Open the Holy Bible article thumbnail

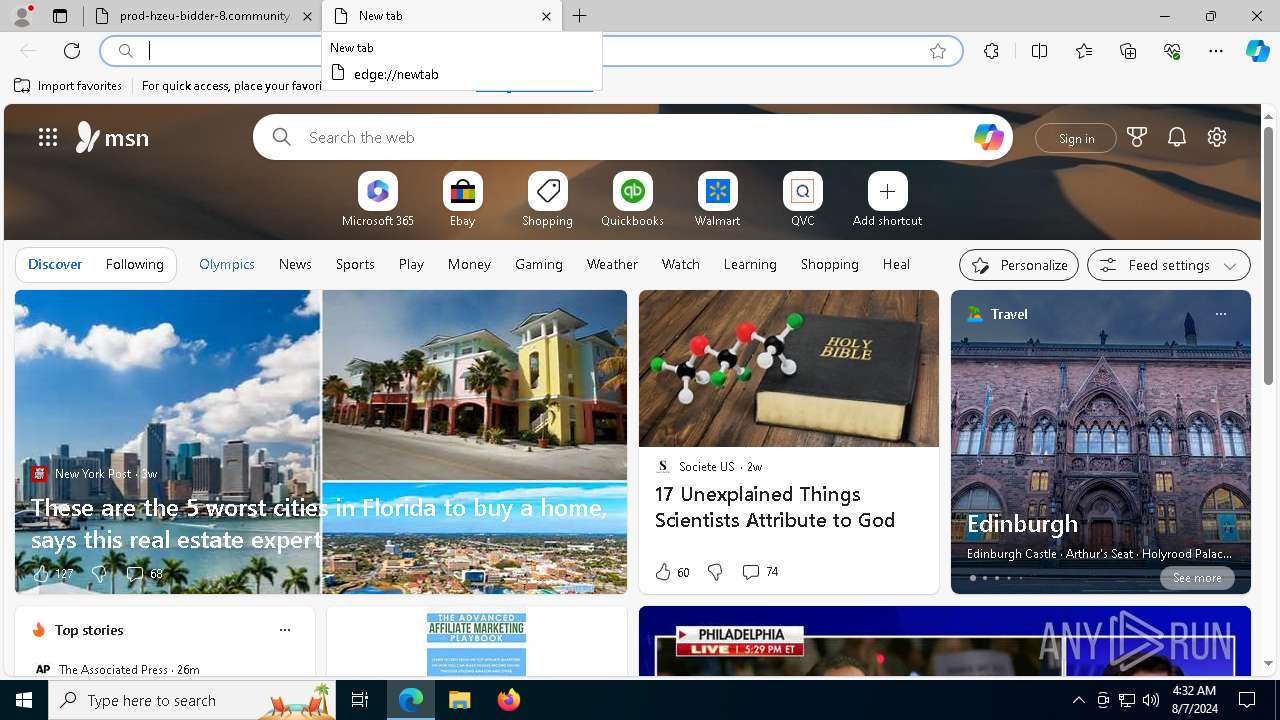pyautogui.click(x=789, y=368)
